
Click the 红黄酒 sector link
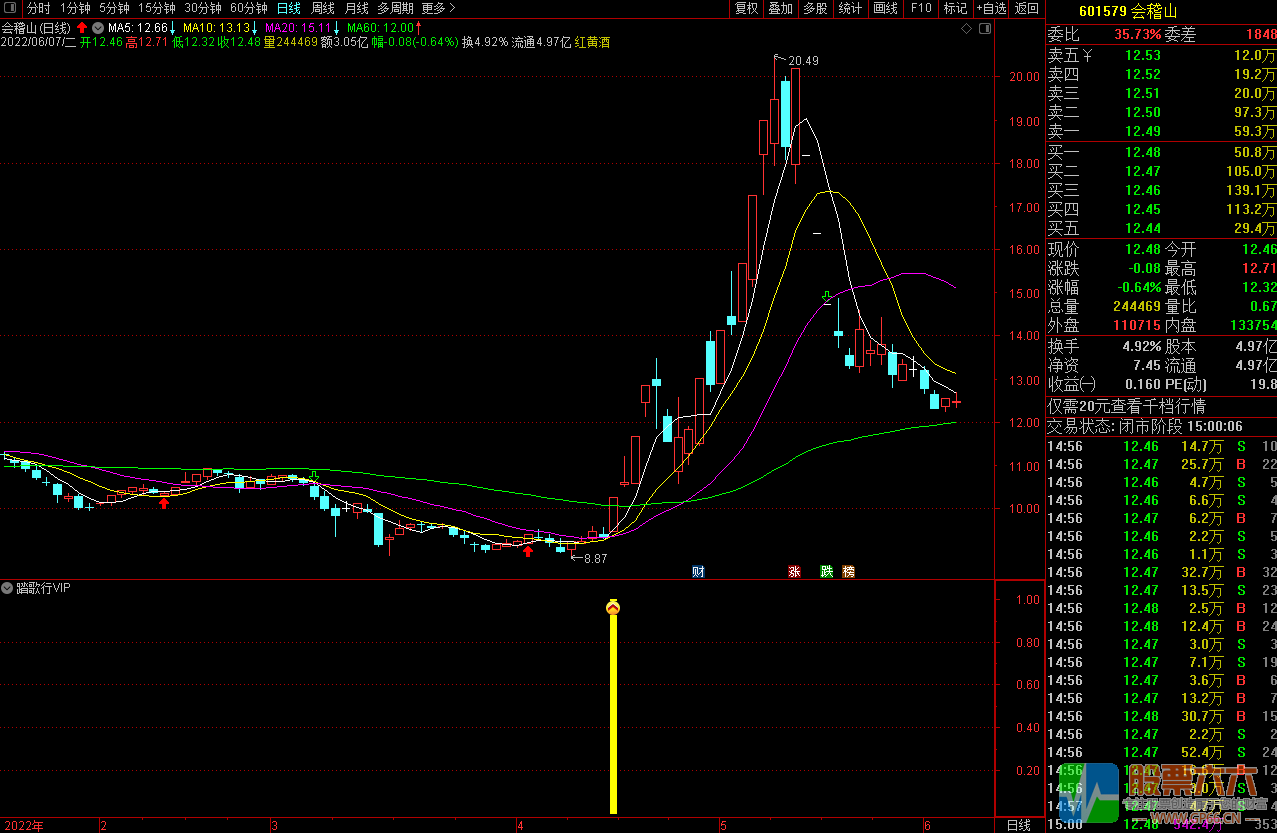pos(592,43)
